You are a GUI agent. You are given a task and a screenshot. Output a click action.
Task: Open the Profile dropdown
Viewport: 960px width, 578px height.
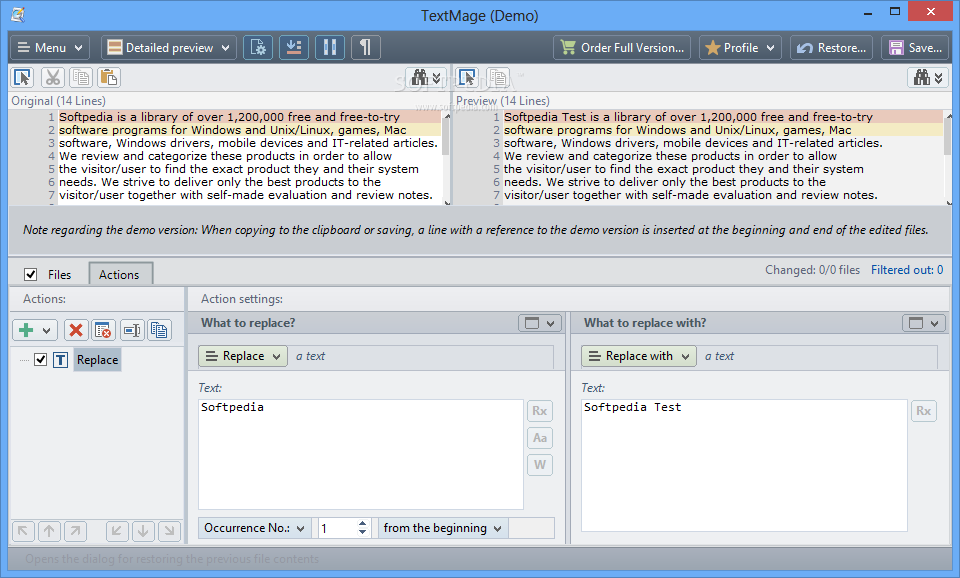[x=740, y=48]
